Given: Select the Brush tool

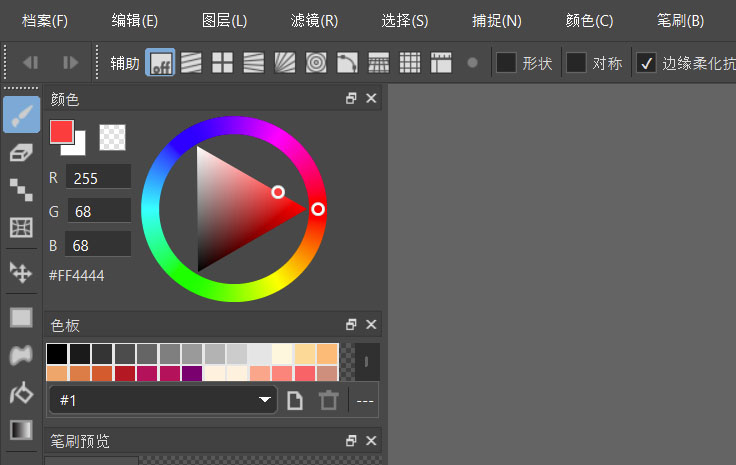Looking at the screenshot, I should coord(22,115).
